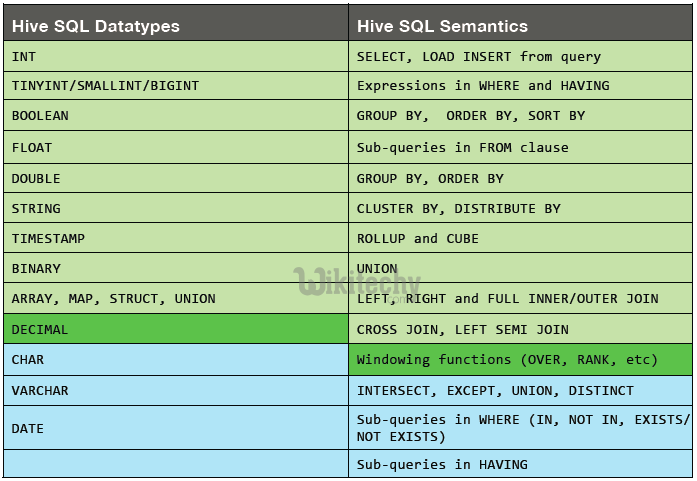Click the BOOLEAN datatype row

pyautogui.click(x=175, y=116)
